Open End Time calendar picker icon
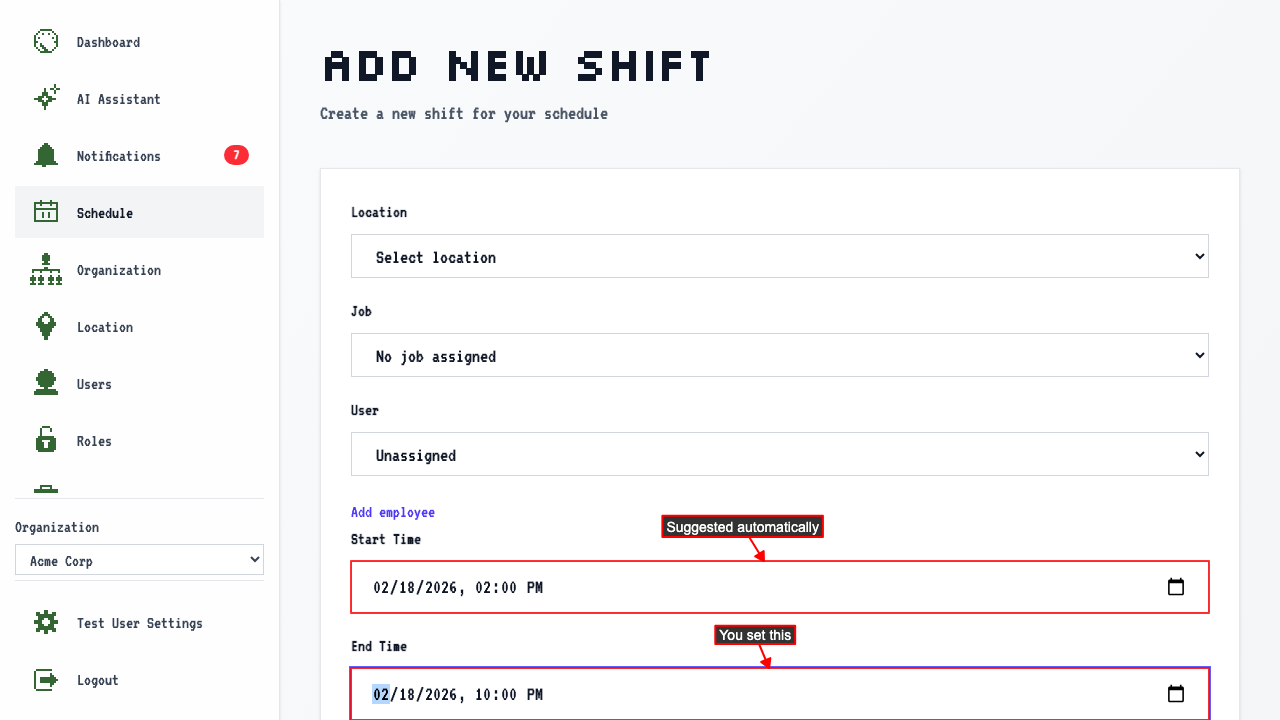Viewport: 1280px width, 720px height. coord(1176,694)
